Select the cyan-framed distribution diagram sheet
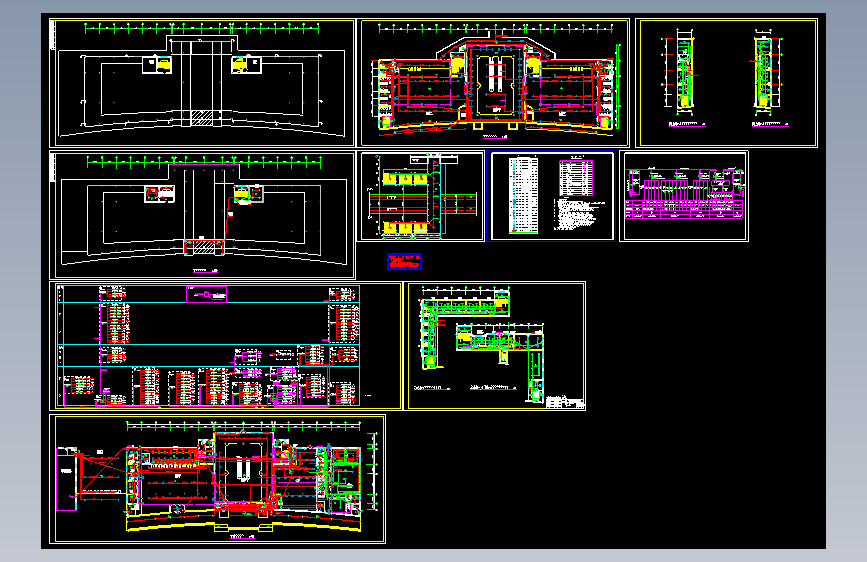 225,346
